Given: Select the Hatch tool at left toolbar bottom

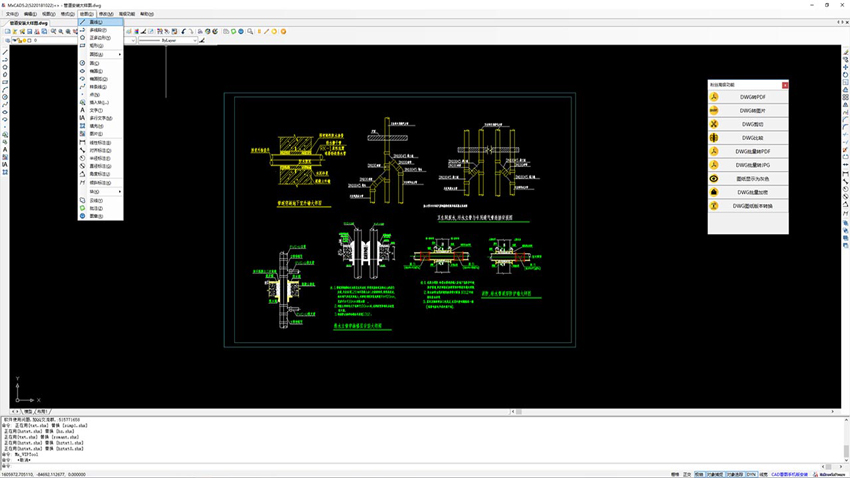Looking at the screenshot, I should [x=5, y=172].
